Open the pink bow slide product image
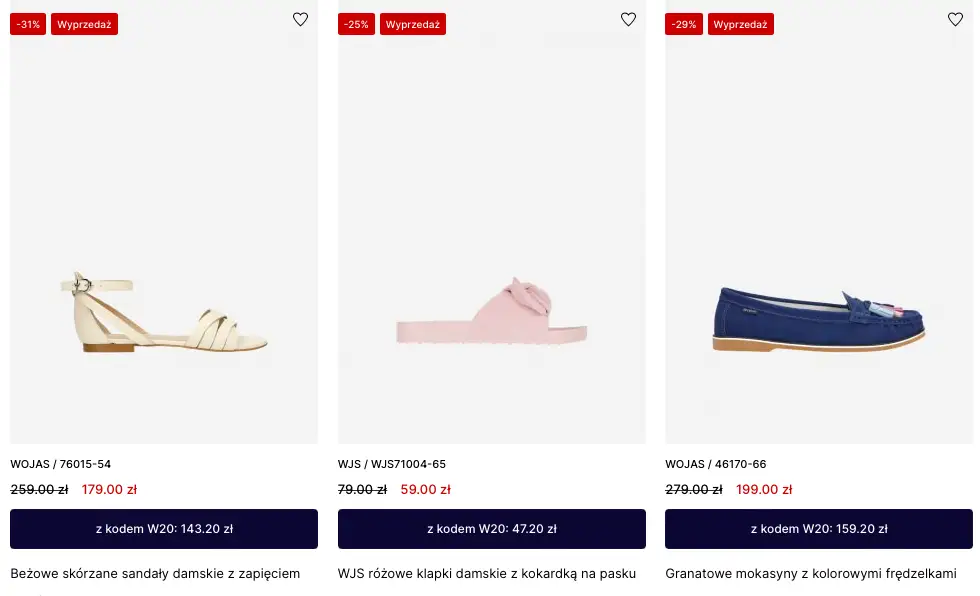Screen dimensions: 980x596 (492, 312)
